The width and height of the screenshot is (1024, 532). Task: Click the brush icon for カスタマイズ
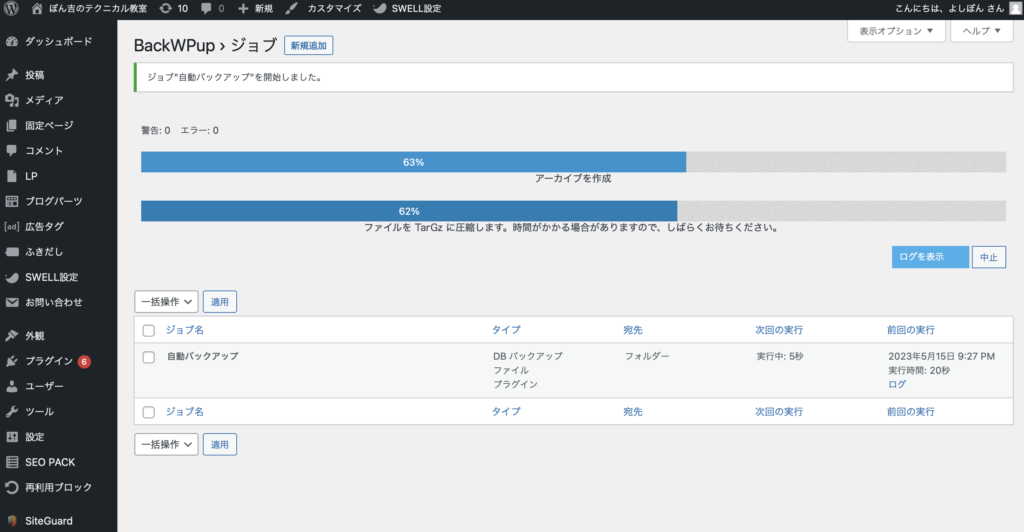291,8
